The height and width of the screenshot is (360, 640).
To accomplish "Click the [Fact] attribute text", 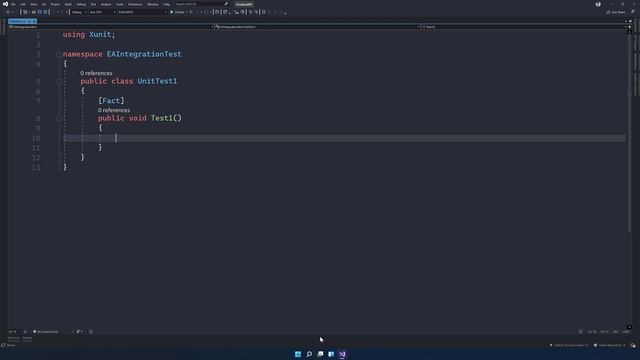I will click(111, 100).
